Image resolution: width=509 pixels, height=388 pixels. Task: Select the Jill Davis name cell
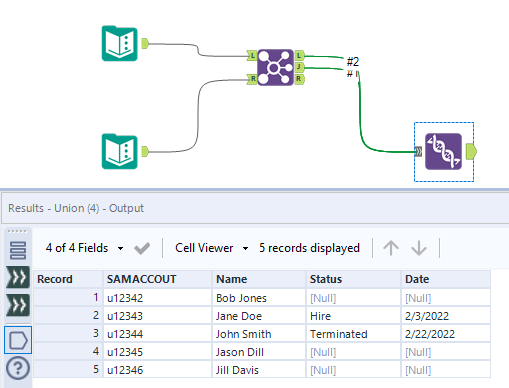click(259, 370)
